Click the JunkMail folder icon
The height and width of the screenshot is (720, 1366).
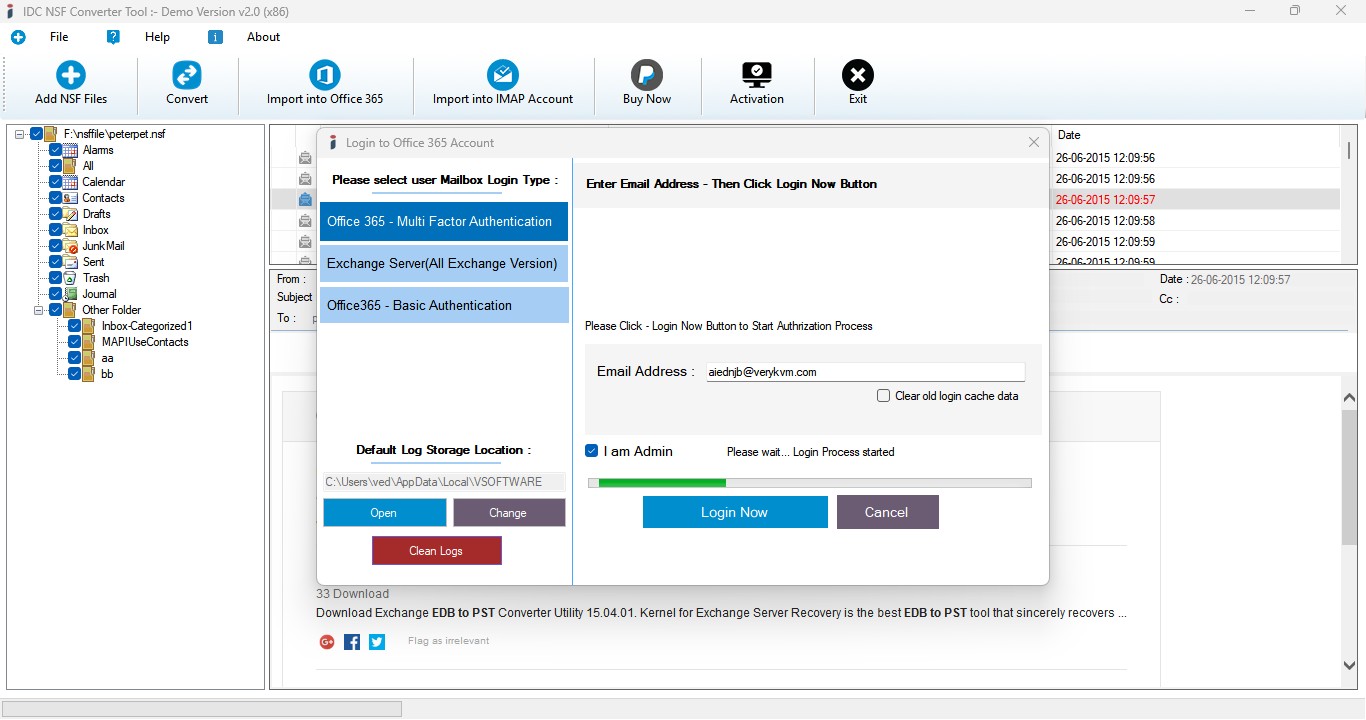71,246
